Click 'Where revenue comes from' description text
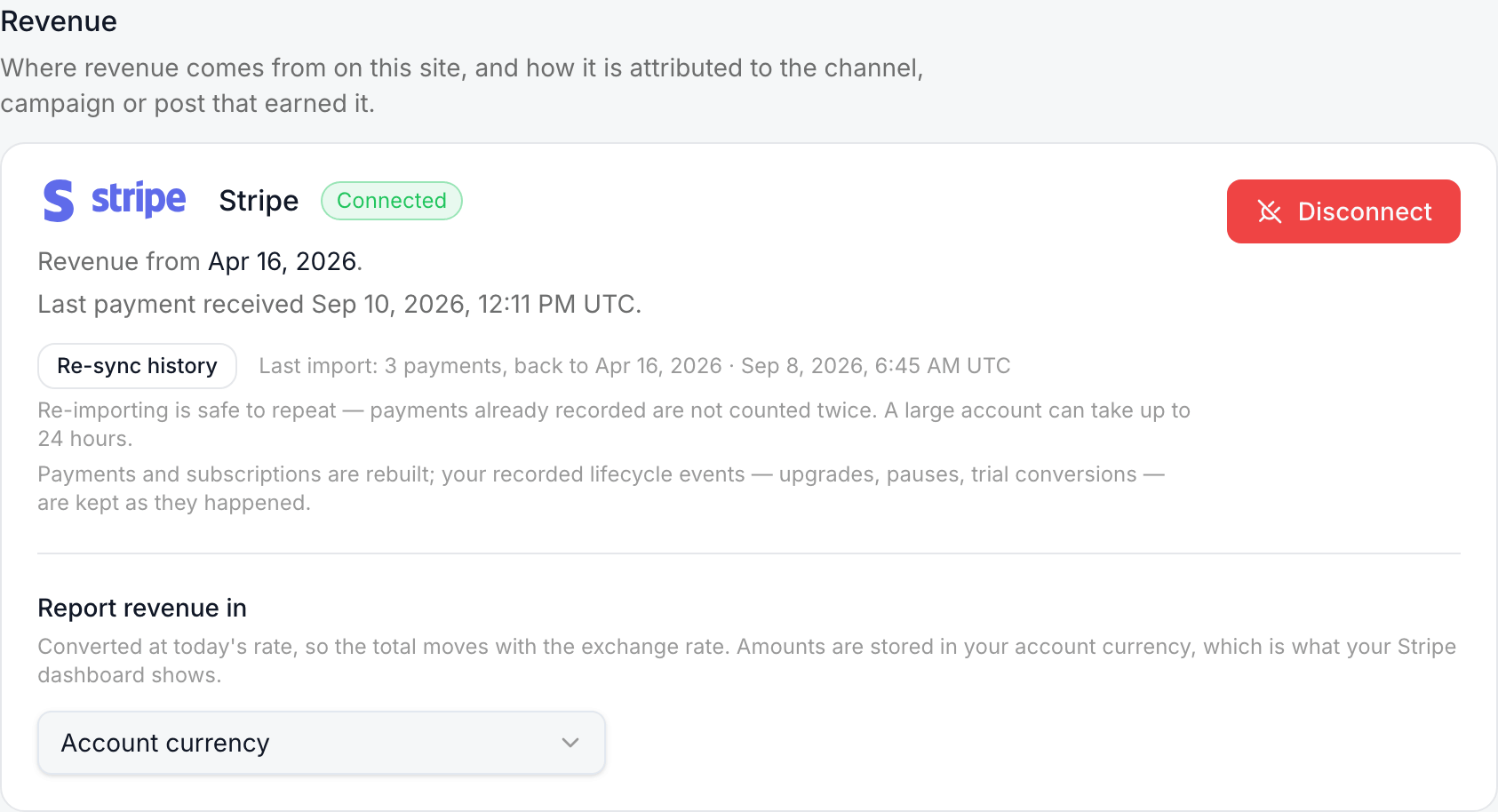1498x812 pixels. (x=462, y=85)
